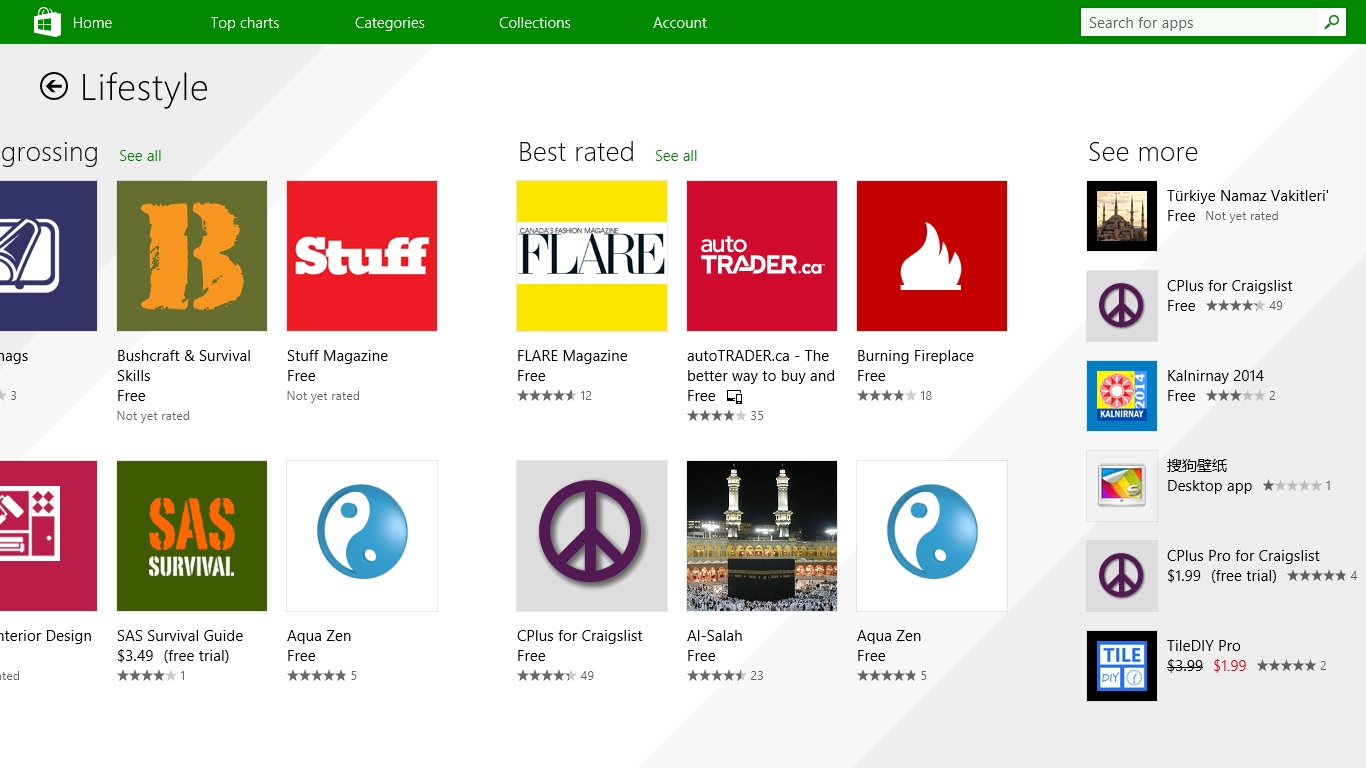Screen dimensions: 1366x768
Task: Click the red $1.99 sale price of TileDIY Pro
Action: pos(1230,666)
